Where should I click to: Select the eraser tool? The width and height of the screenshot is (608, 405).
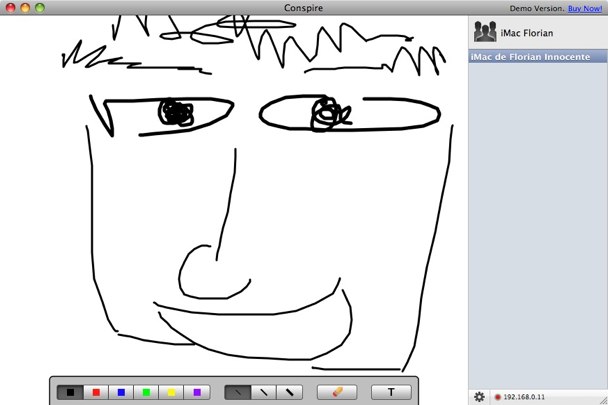tap(337, 392)
